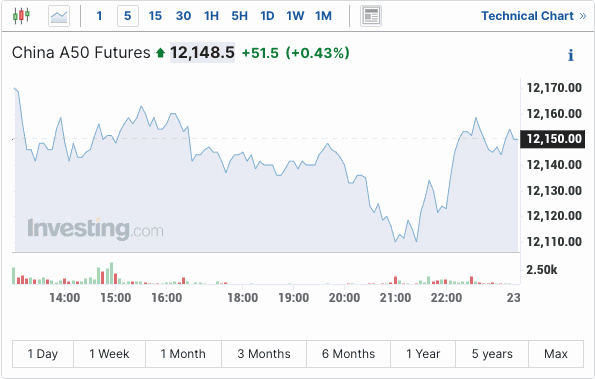Select the 1W interval
The image size is (595, 379).
click(x=295, y=16)
